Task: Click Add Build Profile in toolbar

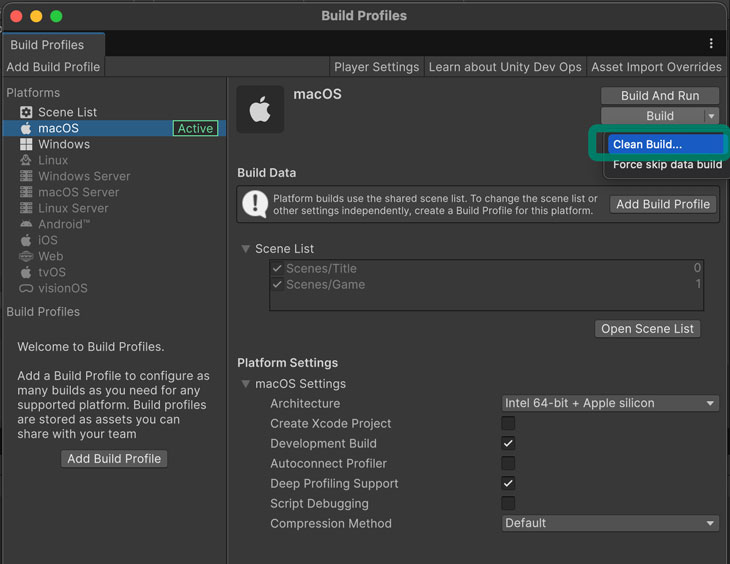Action: (53, 67)
